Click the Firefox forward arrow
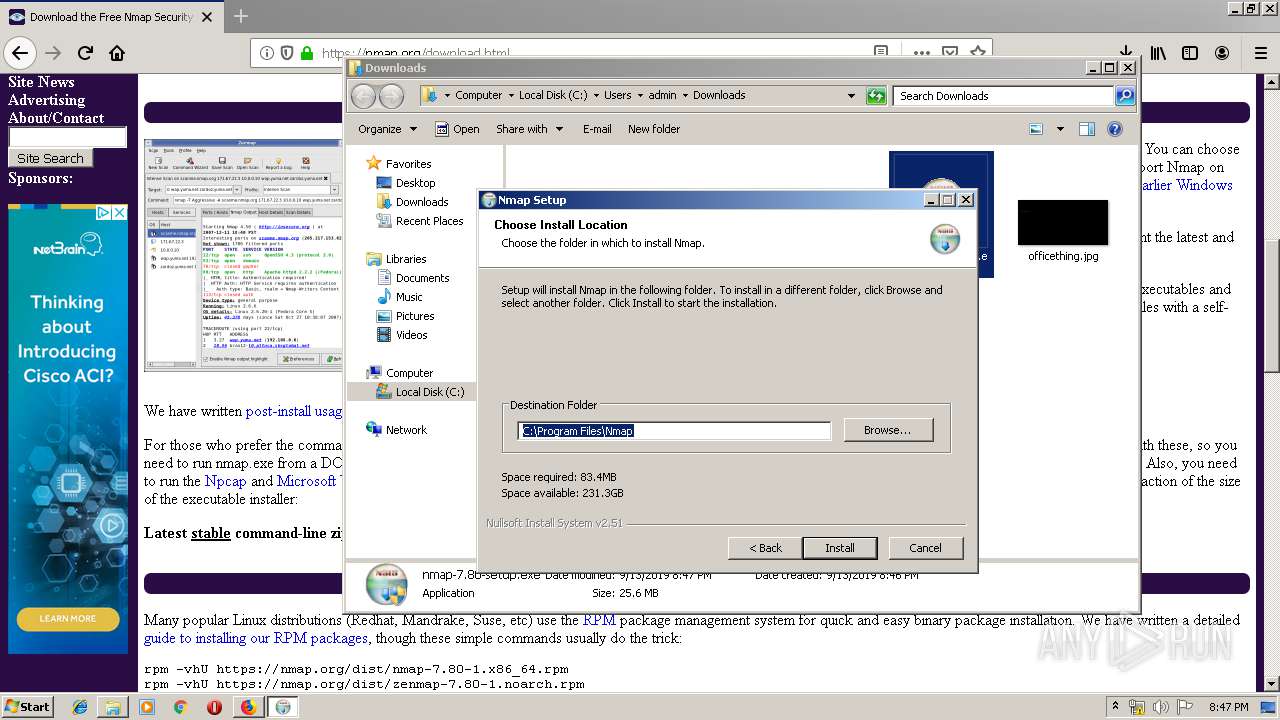The image size is (1280, 720). coord(53,53)
